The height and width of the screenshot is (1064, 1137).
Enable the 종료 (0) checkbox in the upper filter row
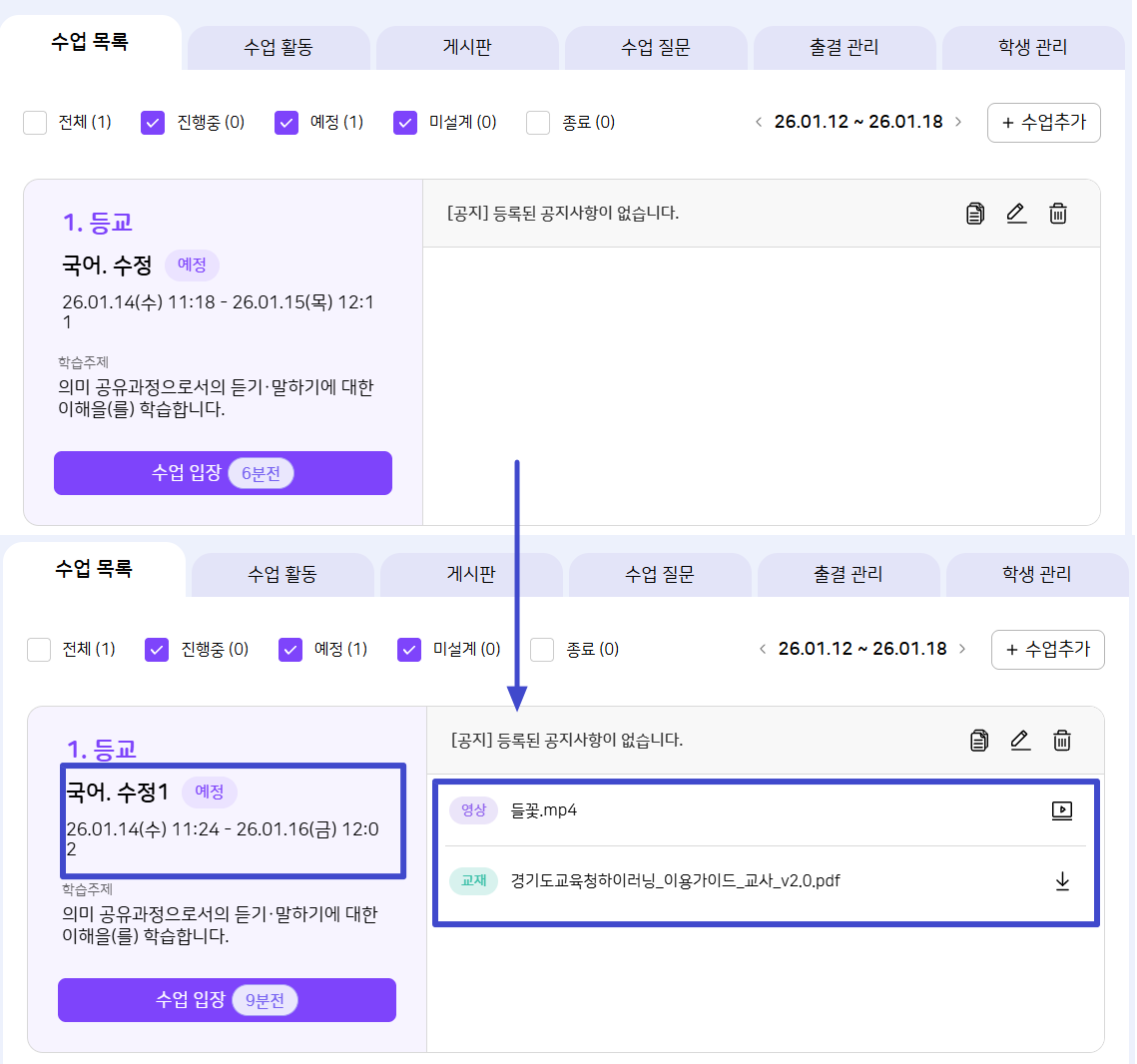[x=538, y=123]
